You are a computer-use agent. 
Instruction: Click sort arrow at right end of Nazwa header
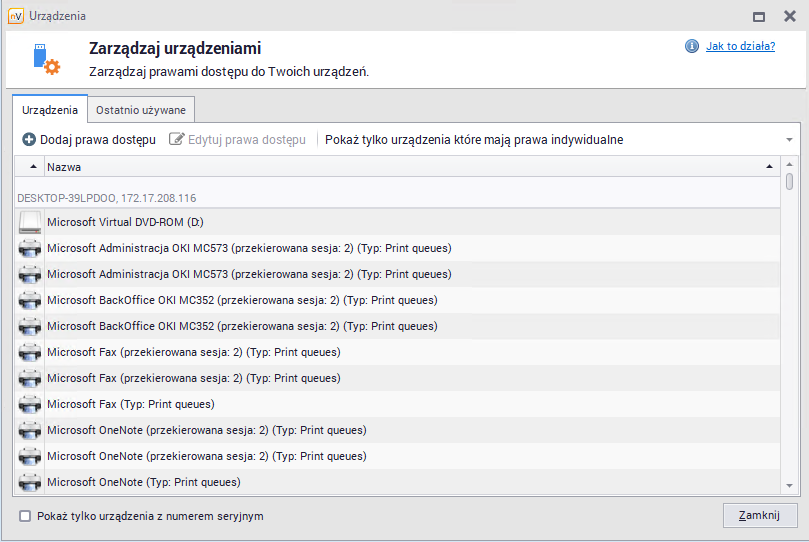coord(769,167)
